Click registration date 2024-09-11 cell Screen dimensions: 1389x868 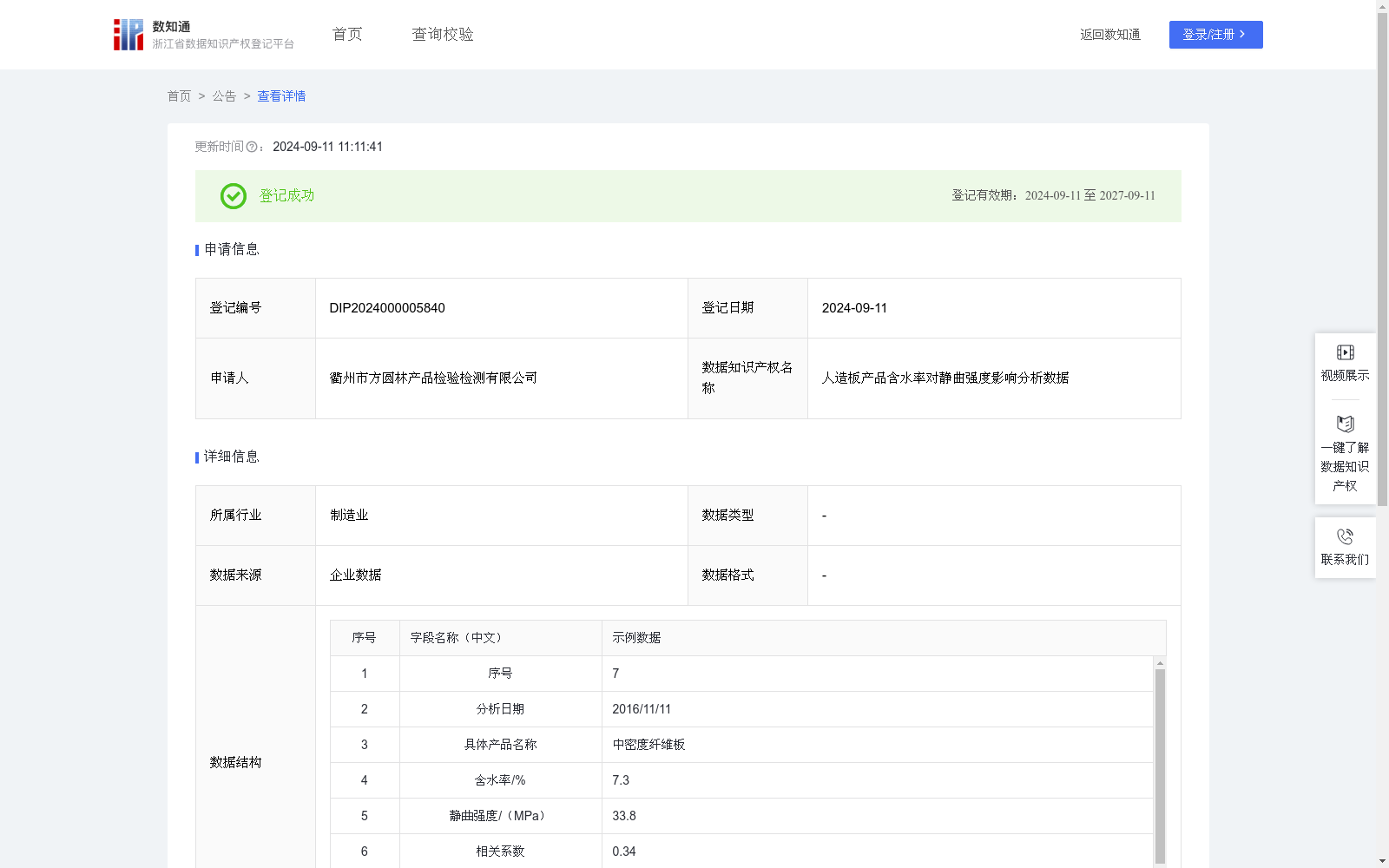[994, 308]
